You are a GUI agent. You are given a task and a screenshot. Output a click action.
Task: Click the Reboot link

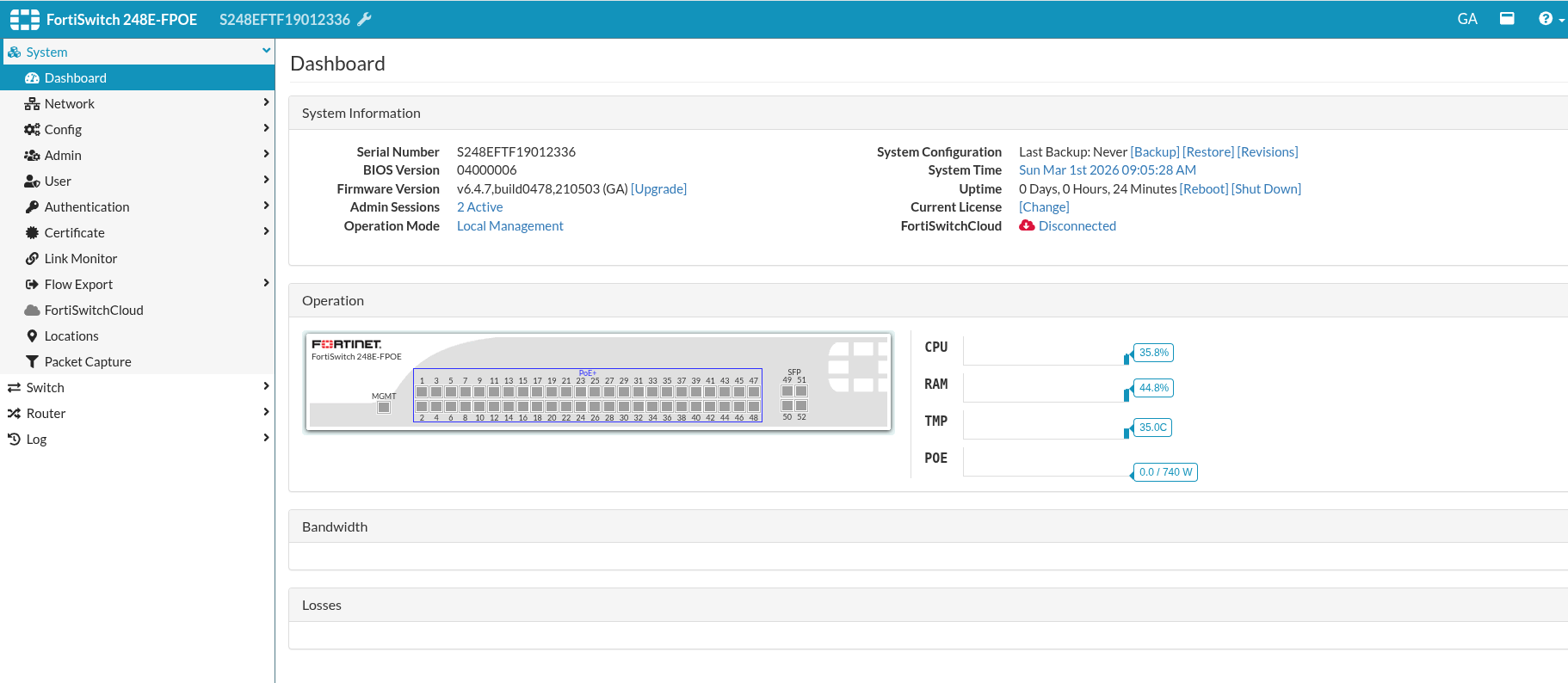pyautogui.click(x=1204, y=189)
